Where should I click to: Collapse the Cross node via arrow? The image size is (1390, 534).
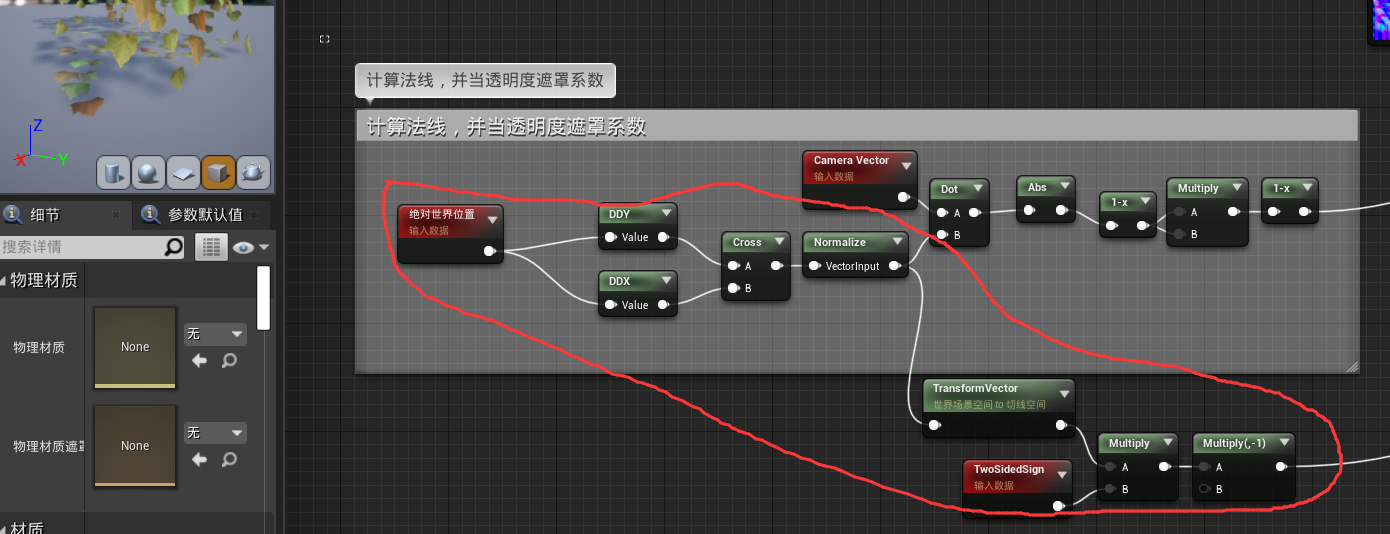click(779, 242)
